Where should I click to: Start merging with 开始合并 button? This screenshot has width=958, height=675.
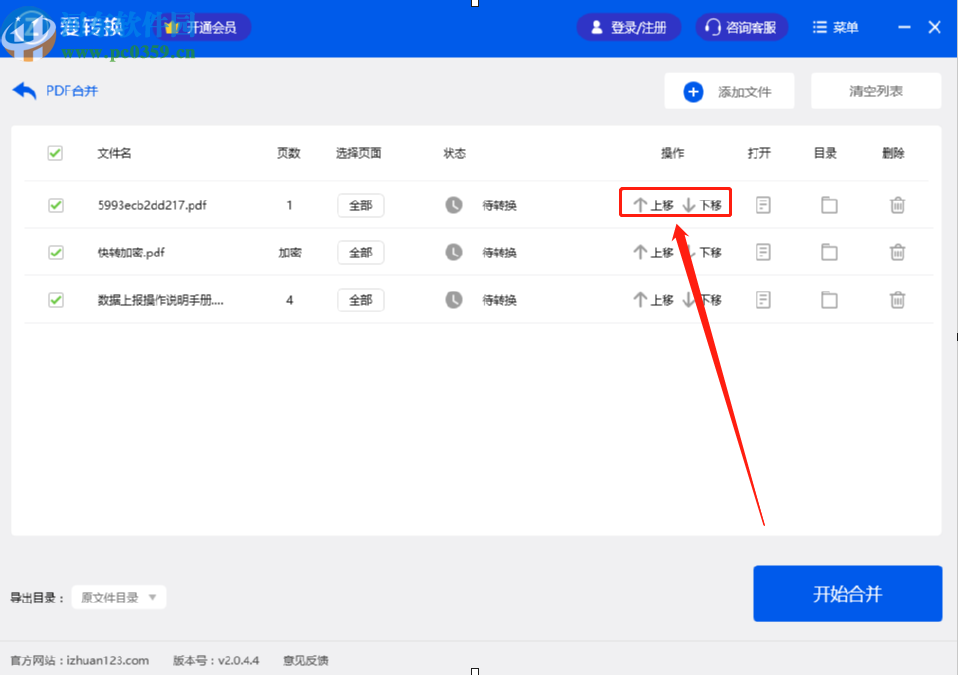coord(847,594)
